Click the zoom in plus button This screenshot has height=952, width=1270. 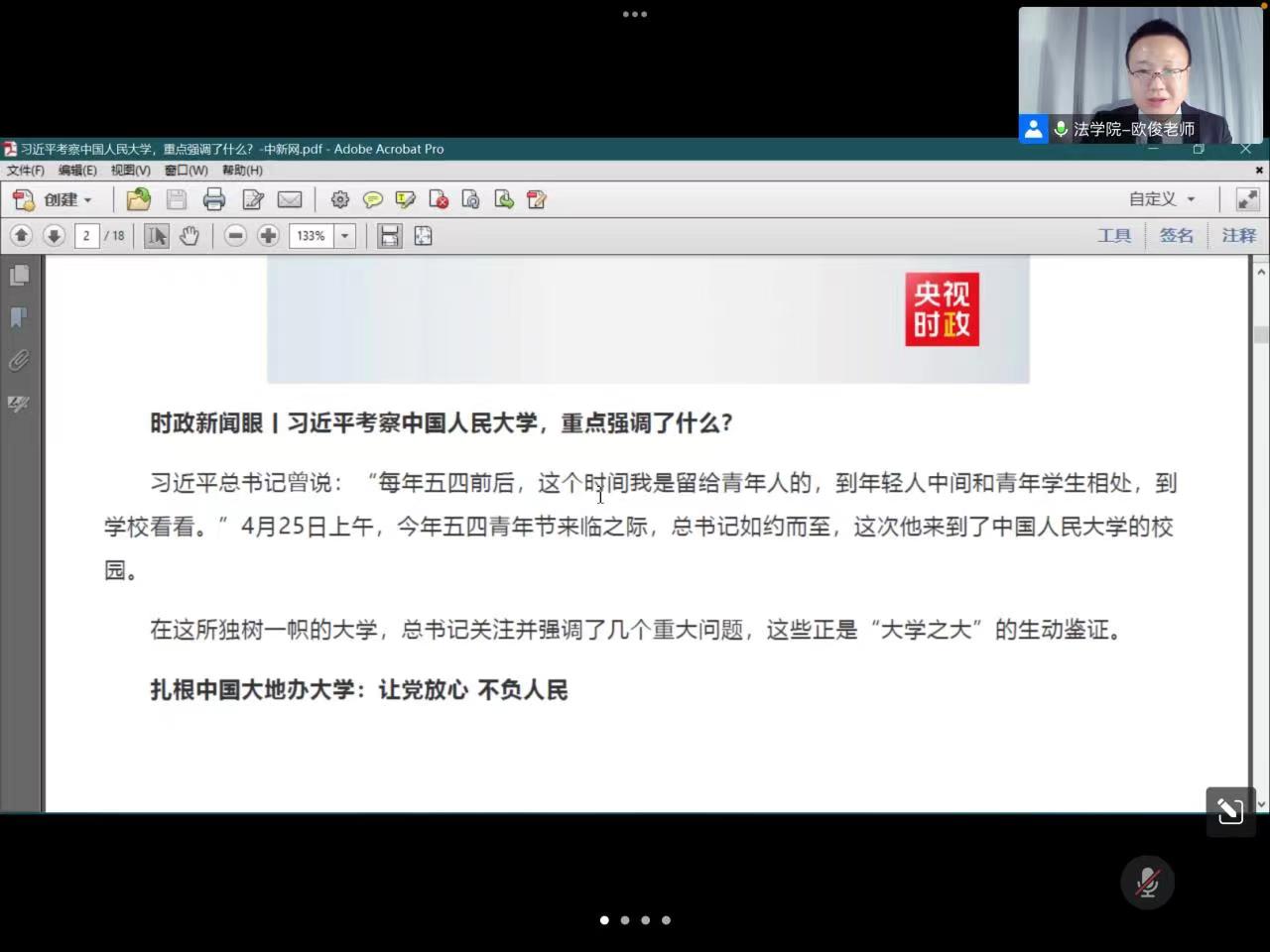point(268,236)
